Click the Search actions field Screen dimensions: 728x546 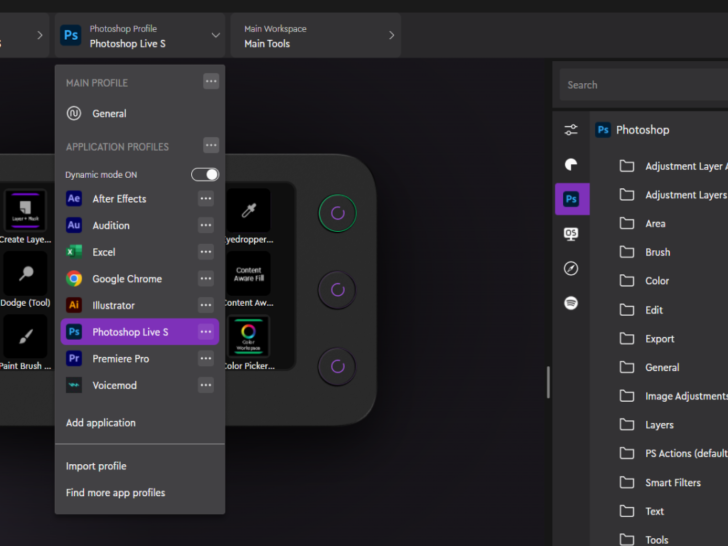pos(644,85)
